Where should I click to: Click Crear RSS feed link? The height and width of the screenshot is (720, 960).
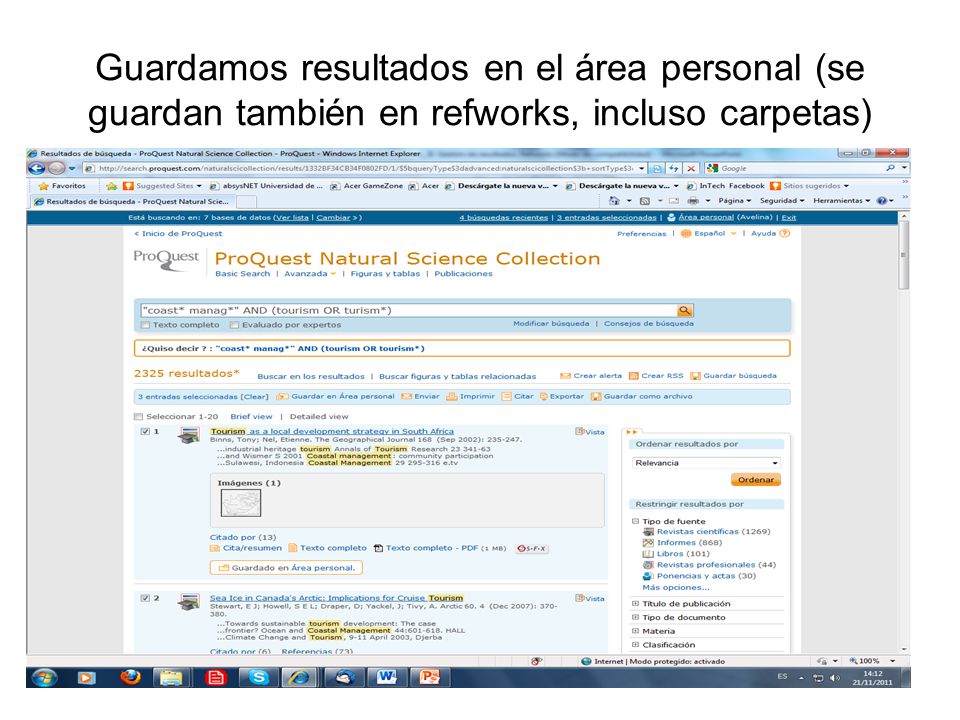point(656,376)
